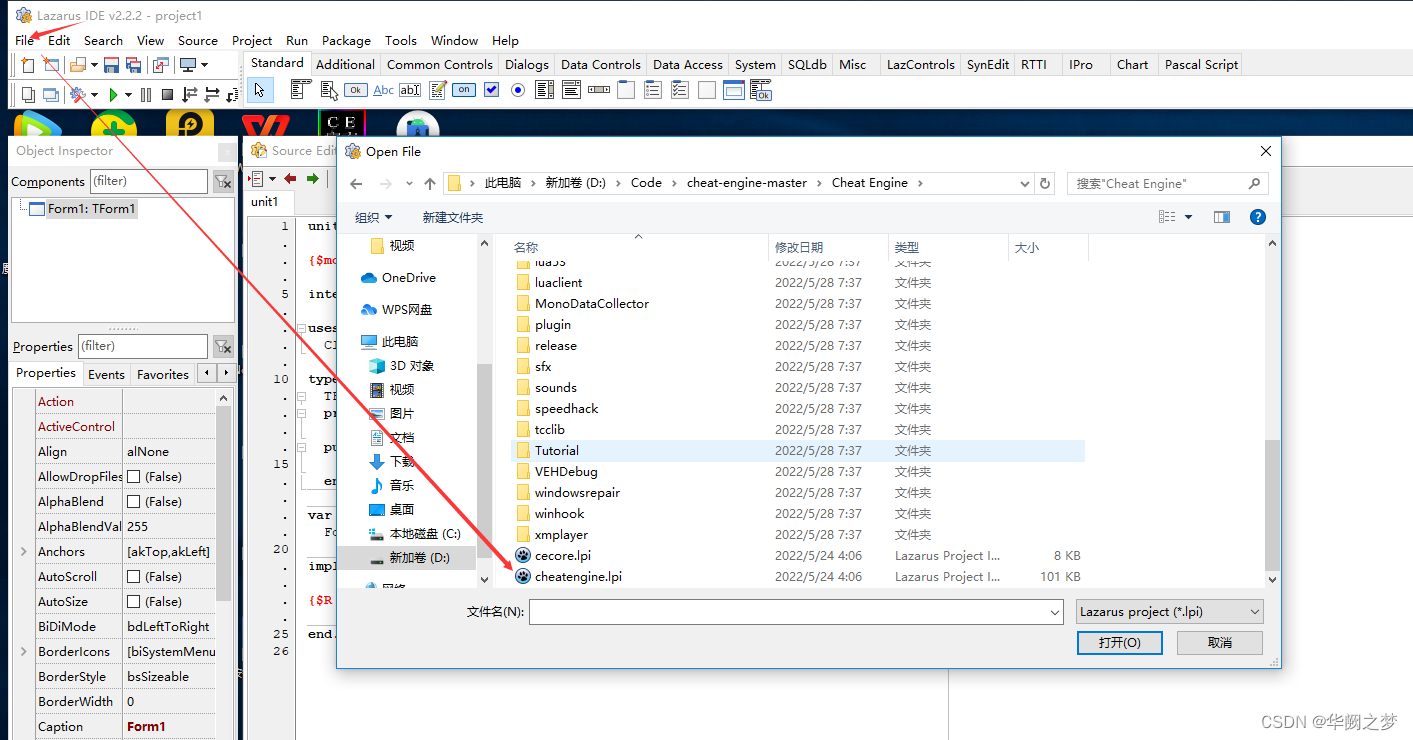Toggle the AutoSize checkbox

click(133, 602)
